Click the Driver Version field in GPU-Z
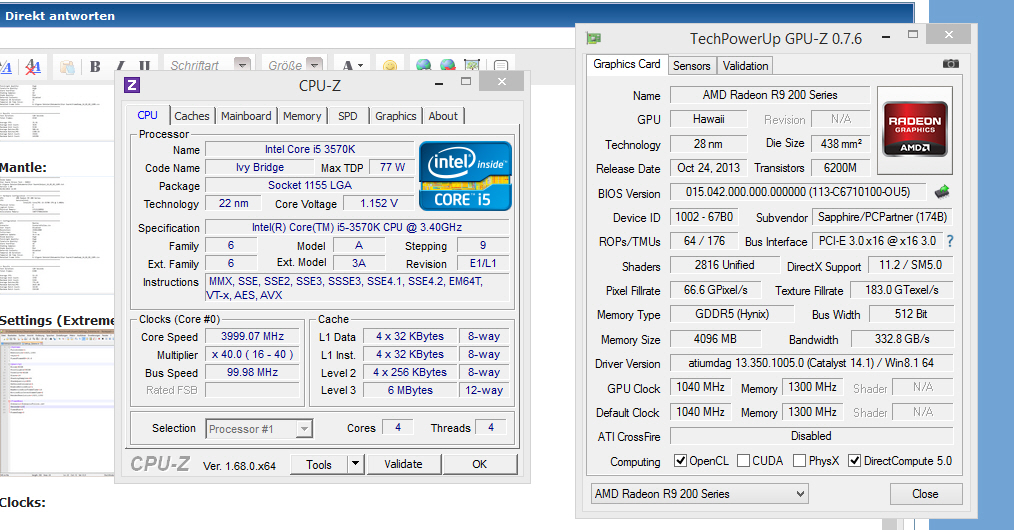 [x=811, y=363]
